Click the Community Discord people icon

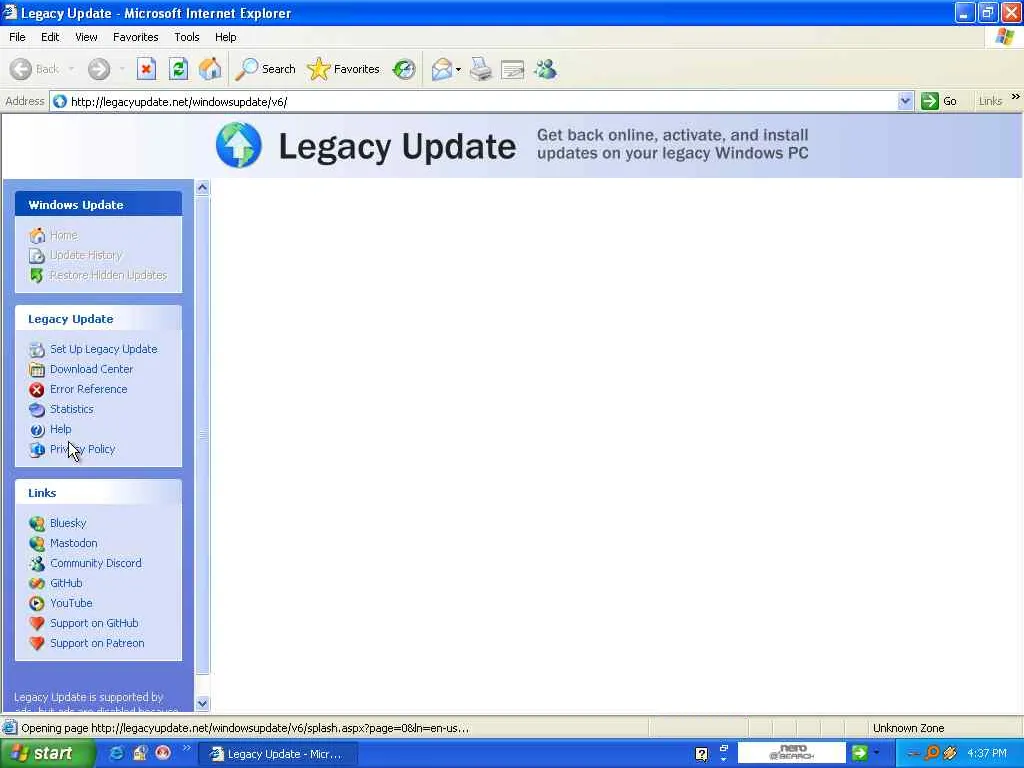point(37,563)
